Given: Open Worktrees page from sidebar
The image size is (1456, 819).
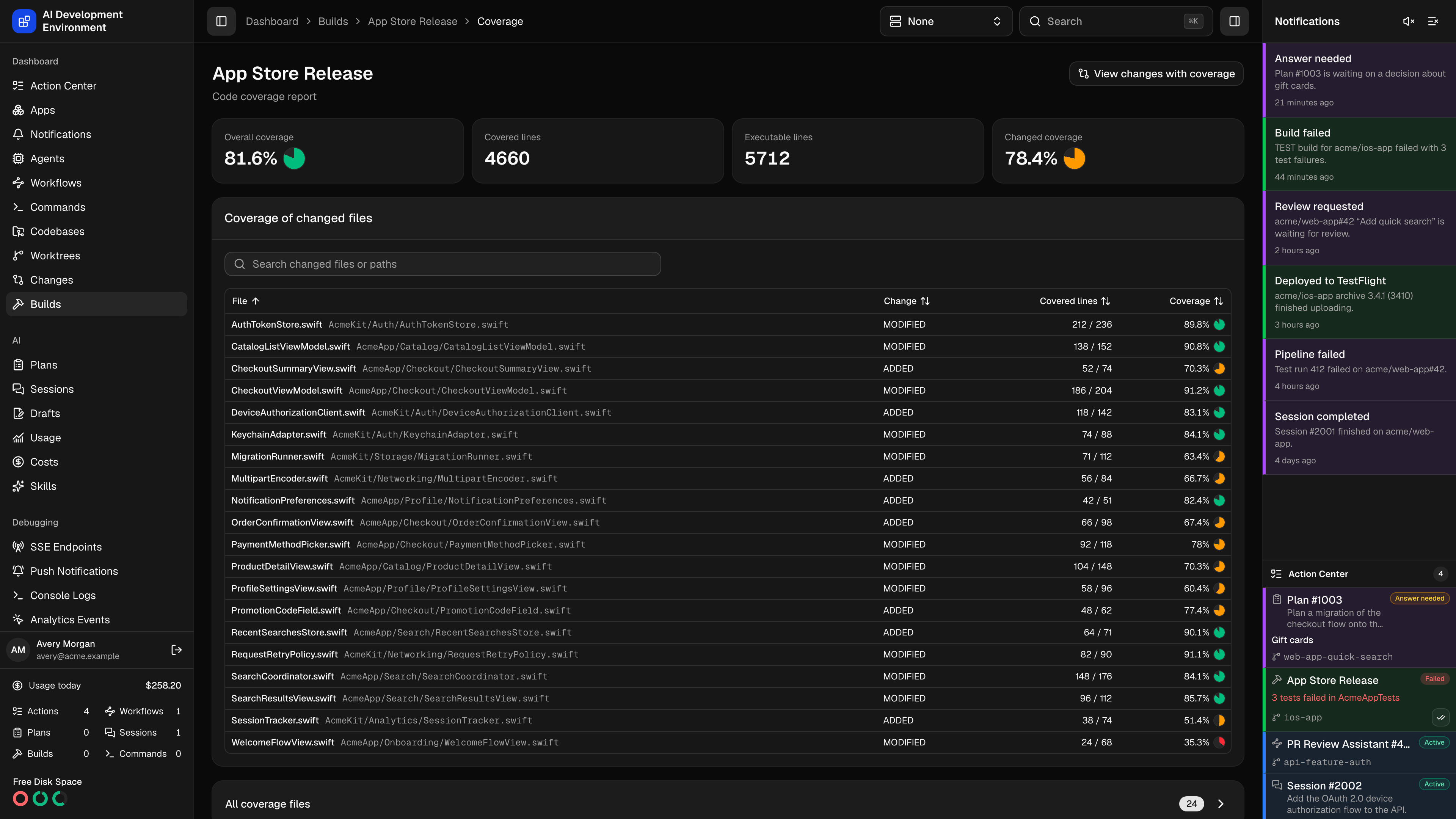Looking at the screenshot, I should (x=97, y=256).
